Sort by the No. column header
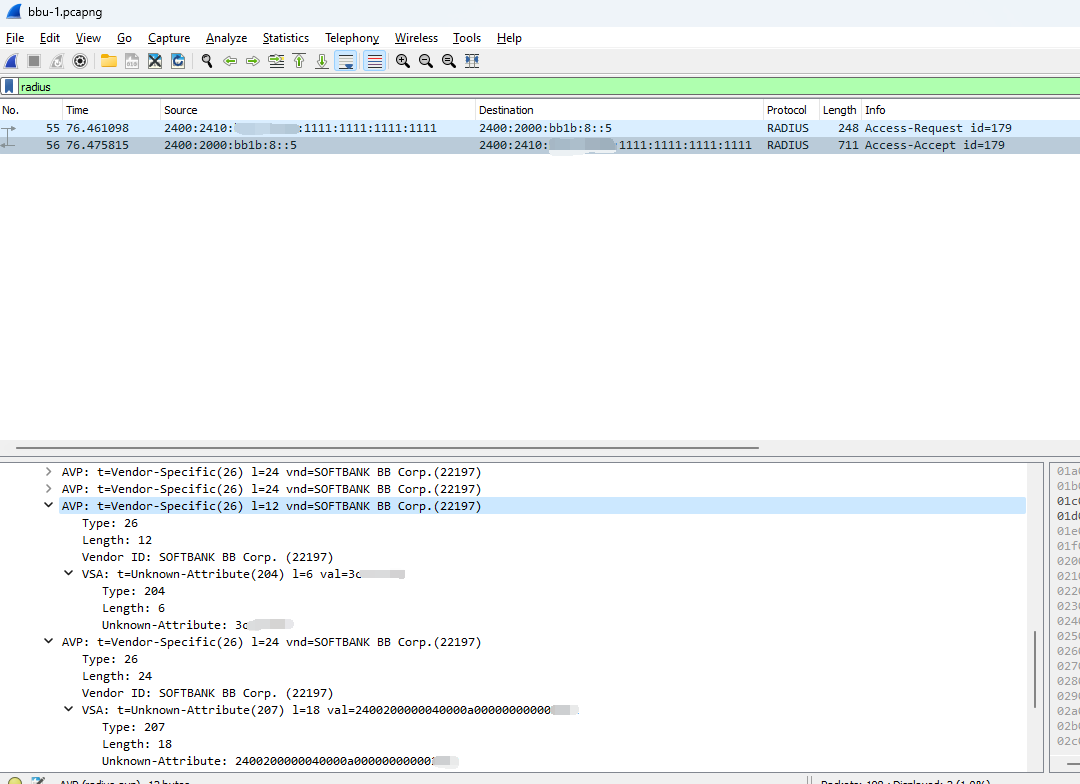This screenshot has height=784, width=1080. 31,110
